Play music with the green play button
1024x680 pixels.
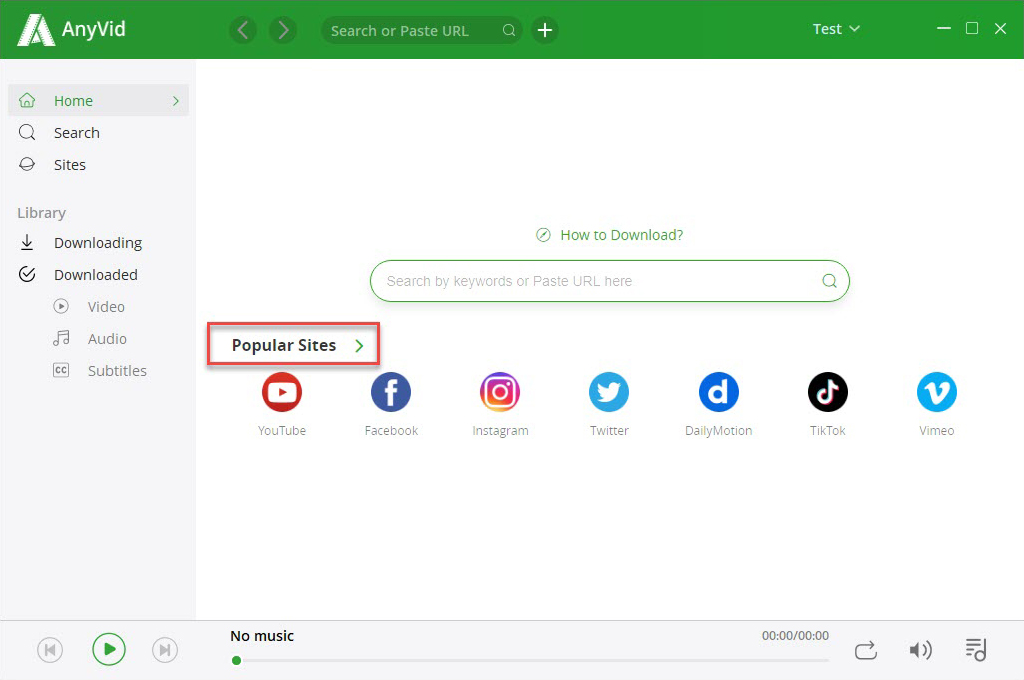pos(108,649)
